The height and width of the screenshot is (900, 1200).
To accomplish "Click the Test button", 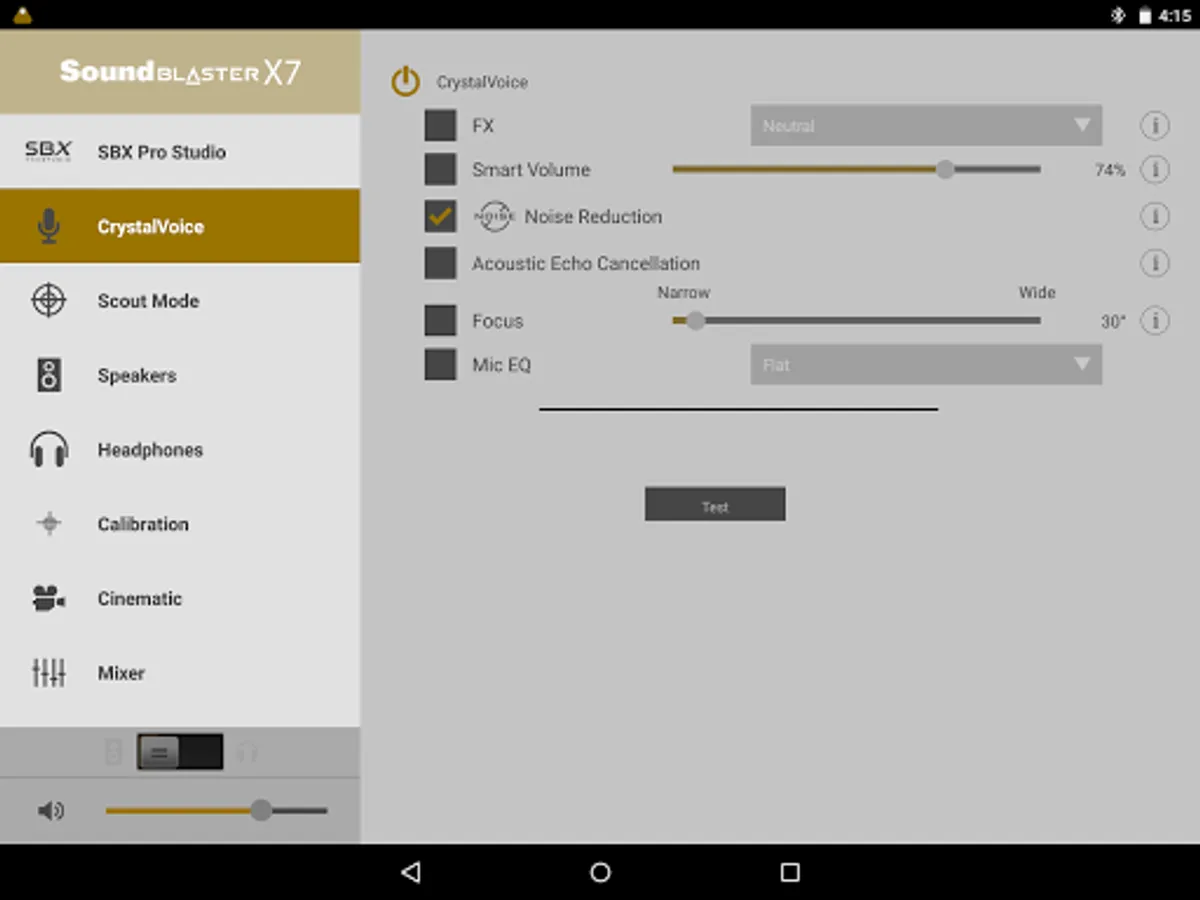I will click(715, 504).
